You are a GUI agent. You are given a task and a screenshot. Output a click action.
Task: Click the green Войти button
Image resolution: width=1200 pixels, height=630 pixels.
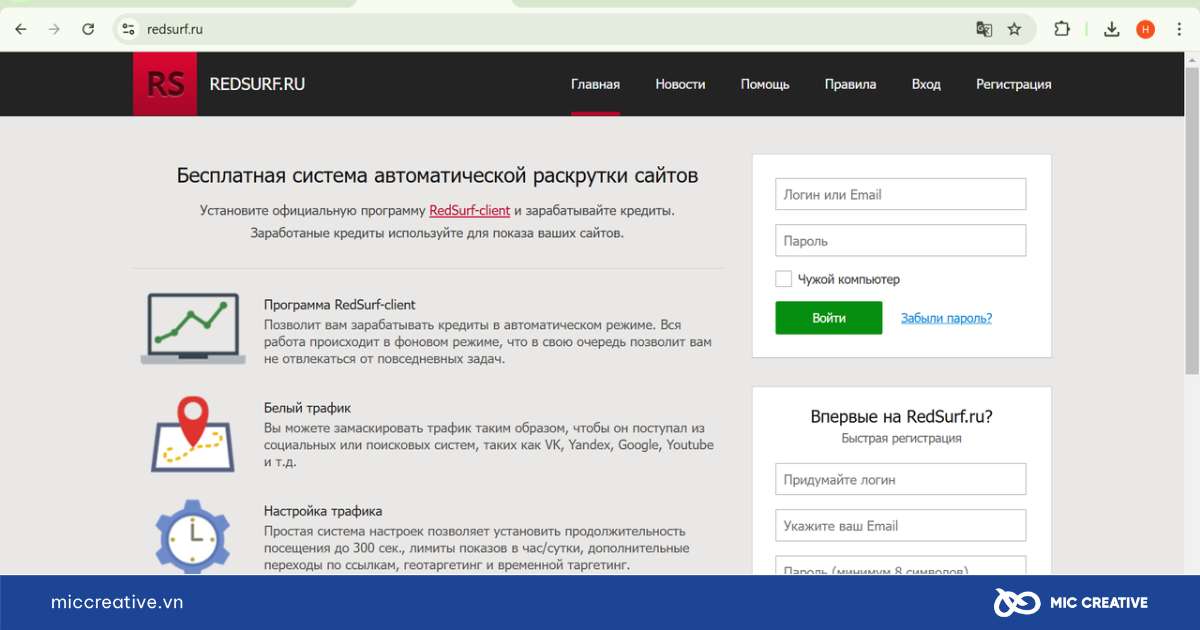pos(828,318)
